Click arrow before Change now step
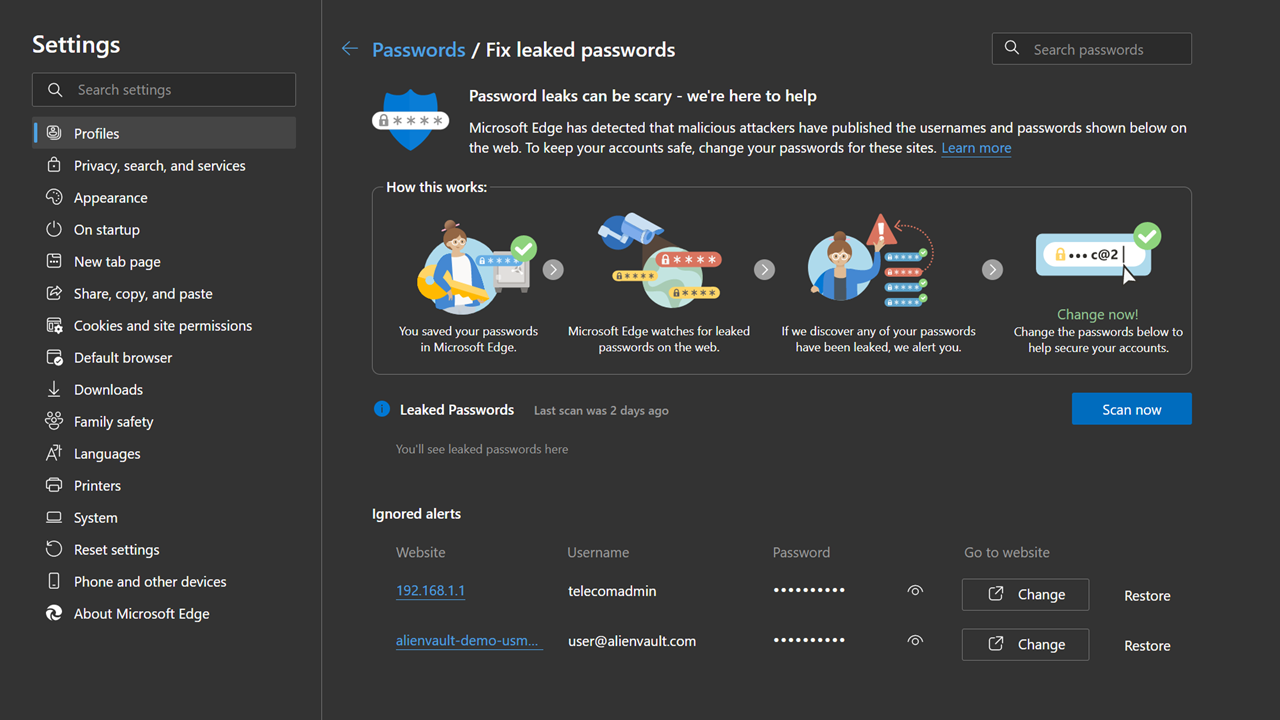The height and width of the screenshot is (720, 1280). (x=992, y=269)
